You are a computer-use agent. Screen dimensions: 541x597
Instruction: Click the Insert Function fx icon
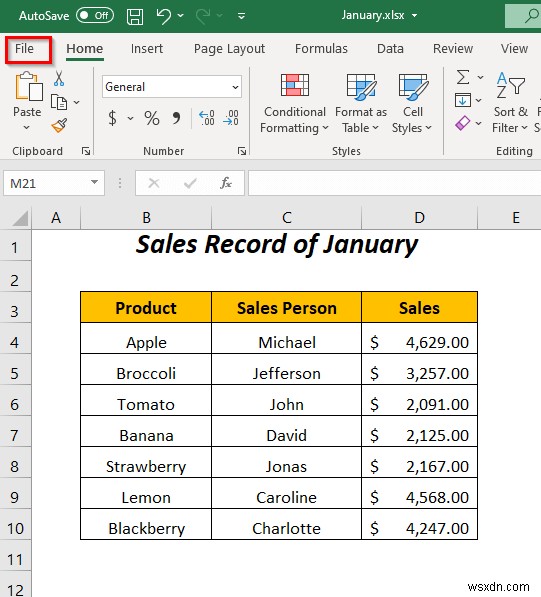tap(225, 184)
